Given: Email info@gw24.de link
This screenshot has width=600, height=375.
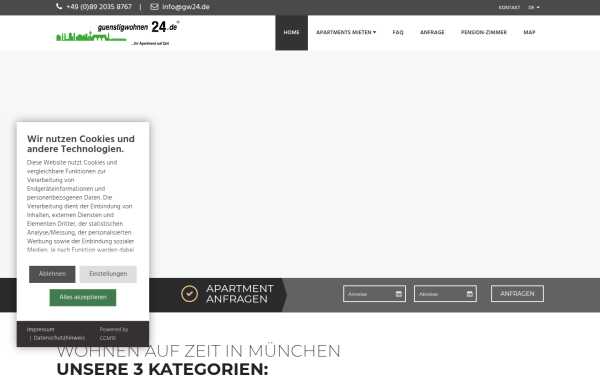Looking at the screenshot, I should click(186, 7).
